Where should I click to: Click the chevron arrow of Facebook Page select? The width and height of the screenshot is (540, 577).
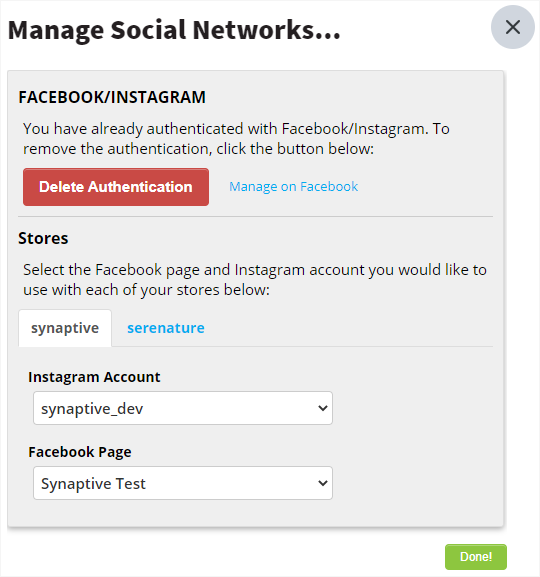point(322,483)
